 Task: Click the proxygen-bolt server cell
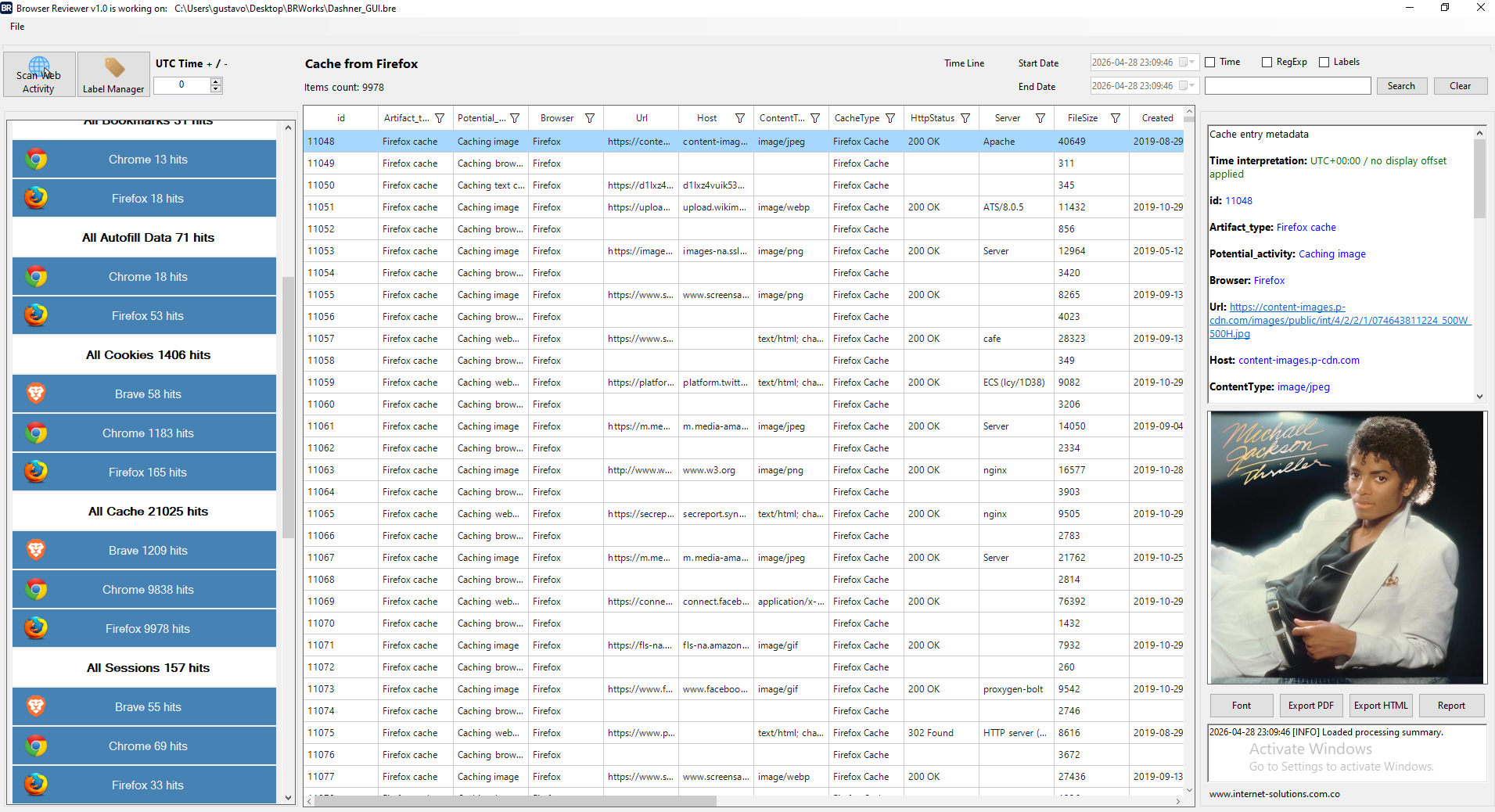coord(1016,689)
